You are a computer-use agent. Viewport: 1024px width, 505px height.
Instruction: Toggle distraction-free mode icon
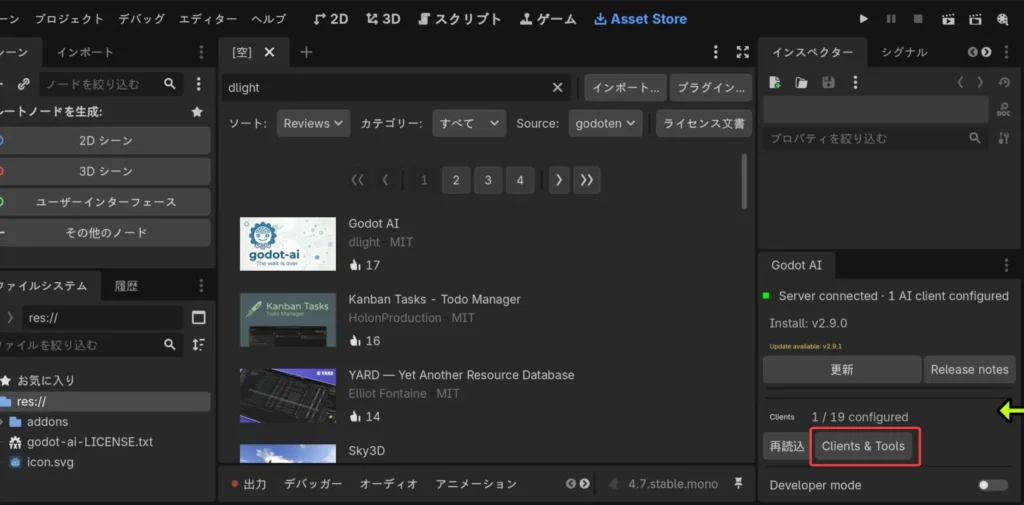pos(742,52)
